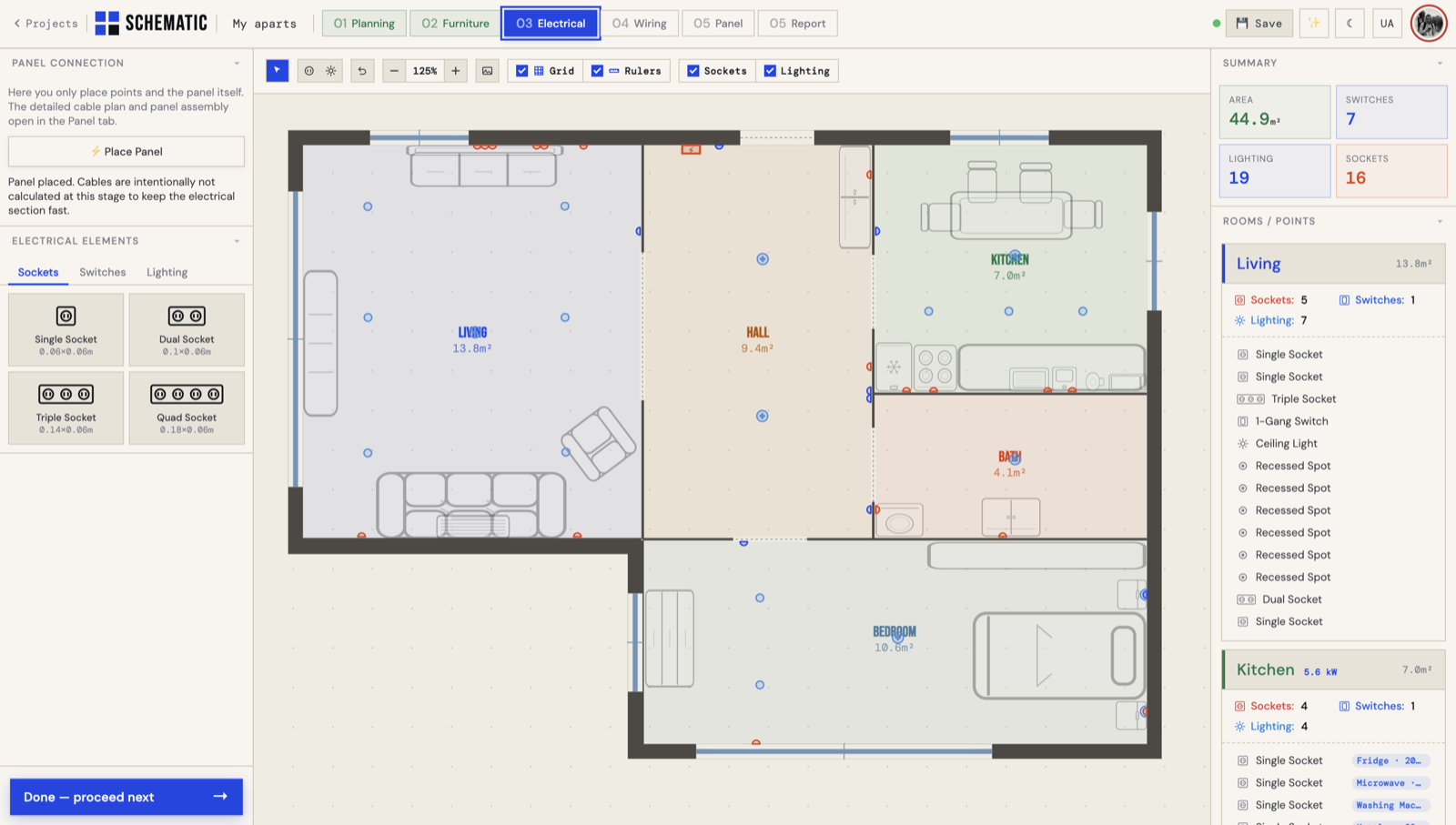Click the socket placement tool icon

(309, 71)
